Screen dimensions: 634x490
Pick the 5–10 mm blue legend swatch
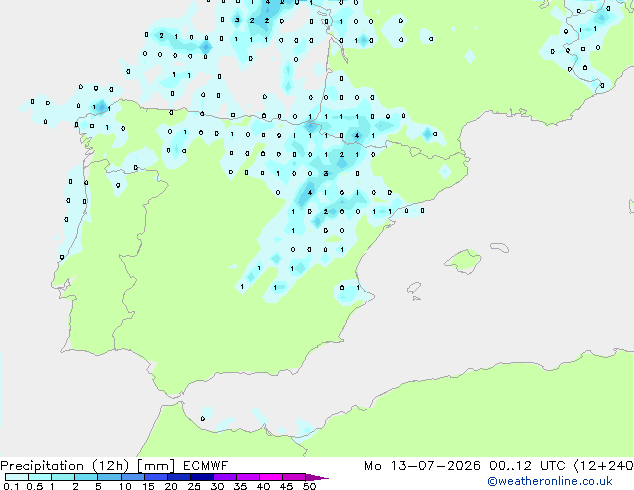(109, 477)
